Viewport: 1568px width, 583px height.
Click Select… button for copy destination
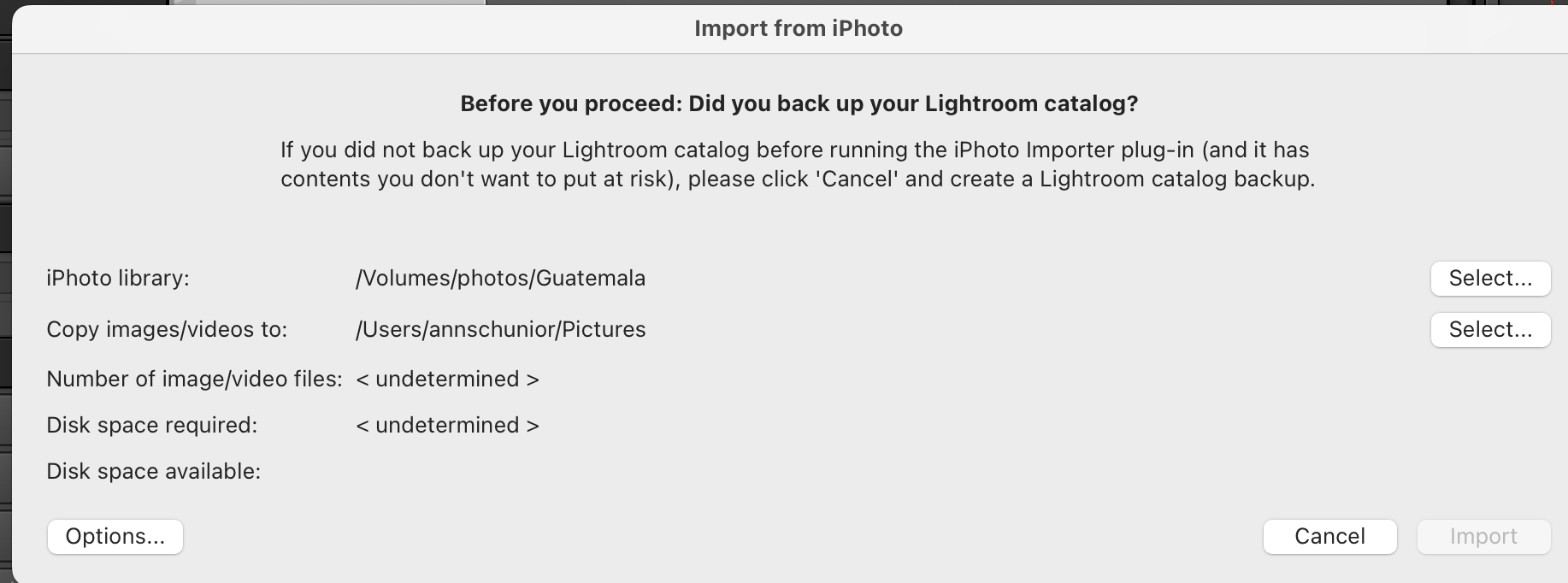tap(1490, 330)
